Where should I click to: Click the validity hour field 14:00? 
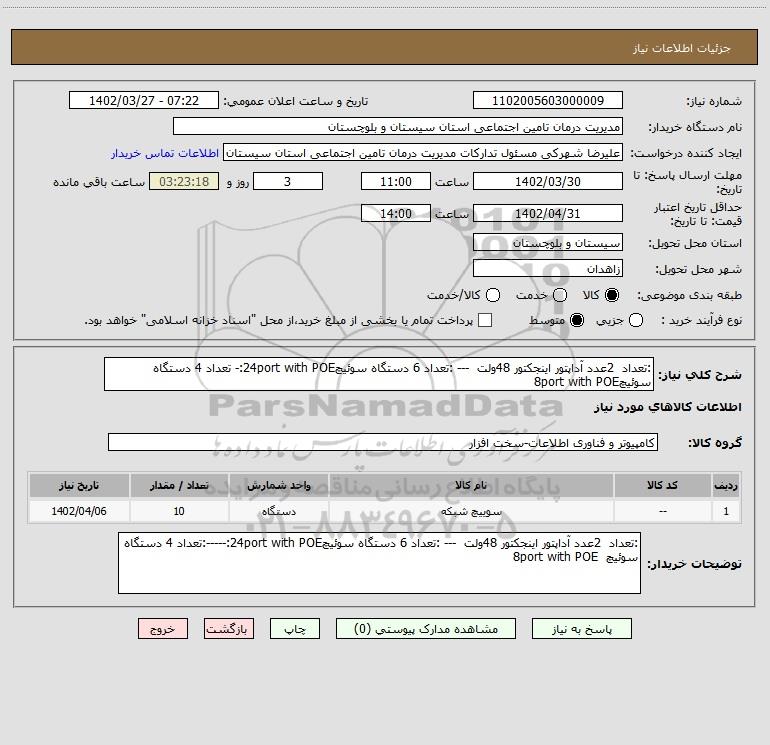[x=396, y=214]
